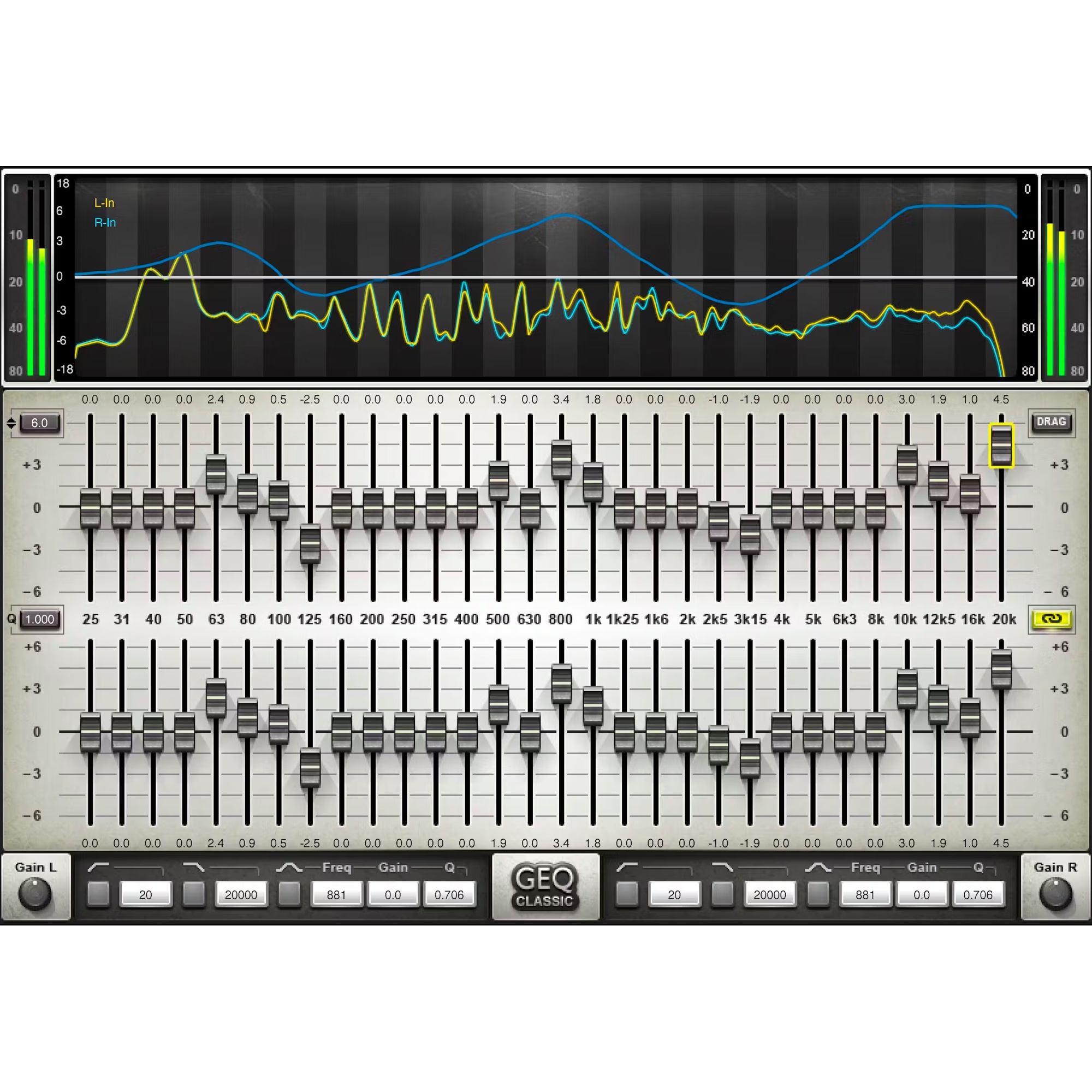Click the right bell Q field showing 0.706

click(978, 895)
